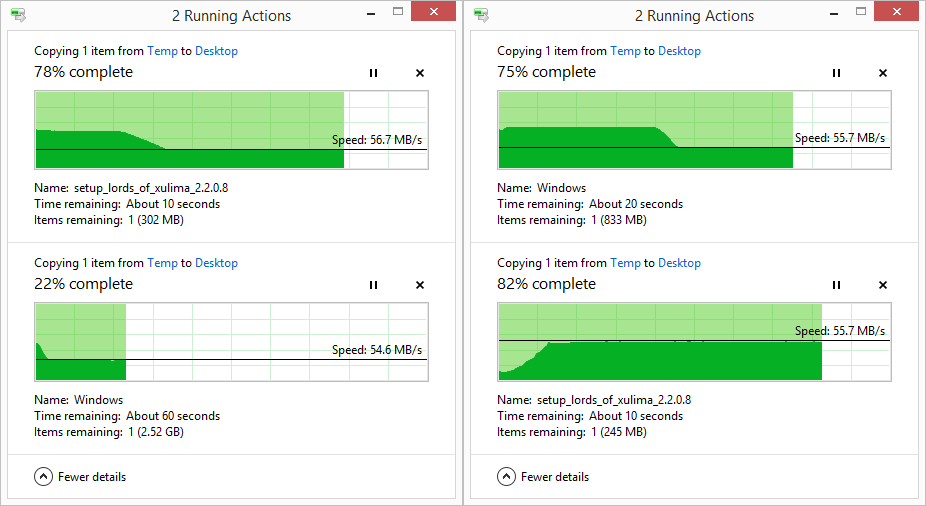Screen dimensions: 926x506
Task: Collapse details with Fewer details in left window
Action: (x=80, y=476)
